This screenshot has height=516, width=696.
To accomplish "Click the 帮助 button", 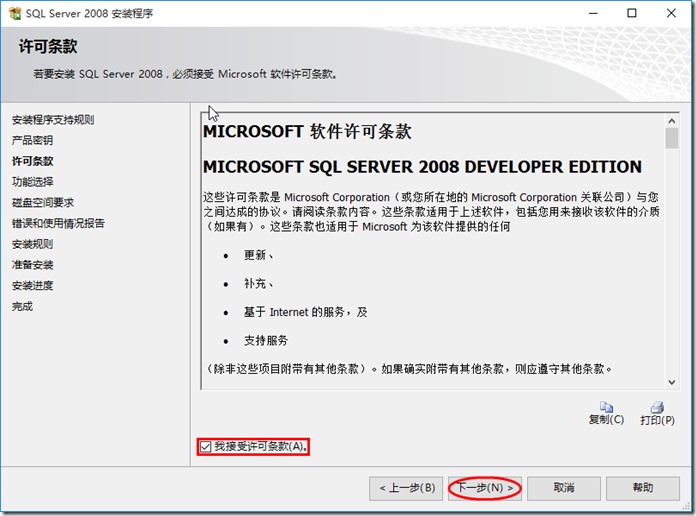I will click(643, 488).
